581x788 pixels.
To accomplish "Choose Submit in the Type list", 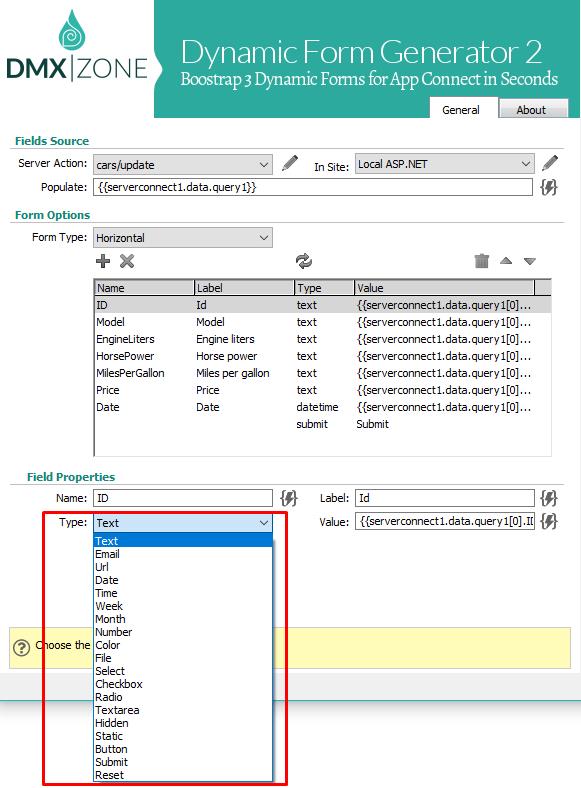I will [x=183, y=762].
